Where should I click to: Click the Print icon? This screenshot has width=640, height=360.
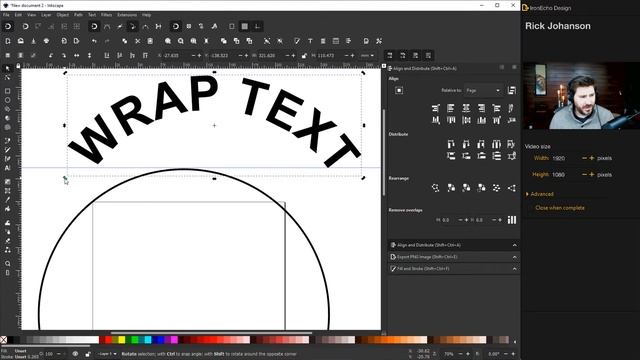tap(47, 41)
